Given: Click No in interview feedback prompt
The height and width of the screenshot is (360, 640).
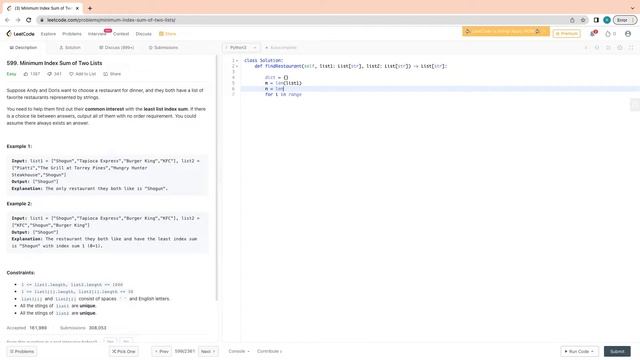Looking at the screenshot, I should click(126, 341).
